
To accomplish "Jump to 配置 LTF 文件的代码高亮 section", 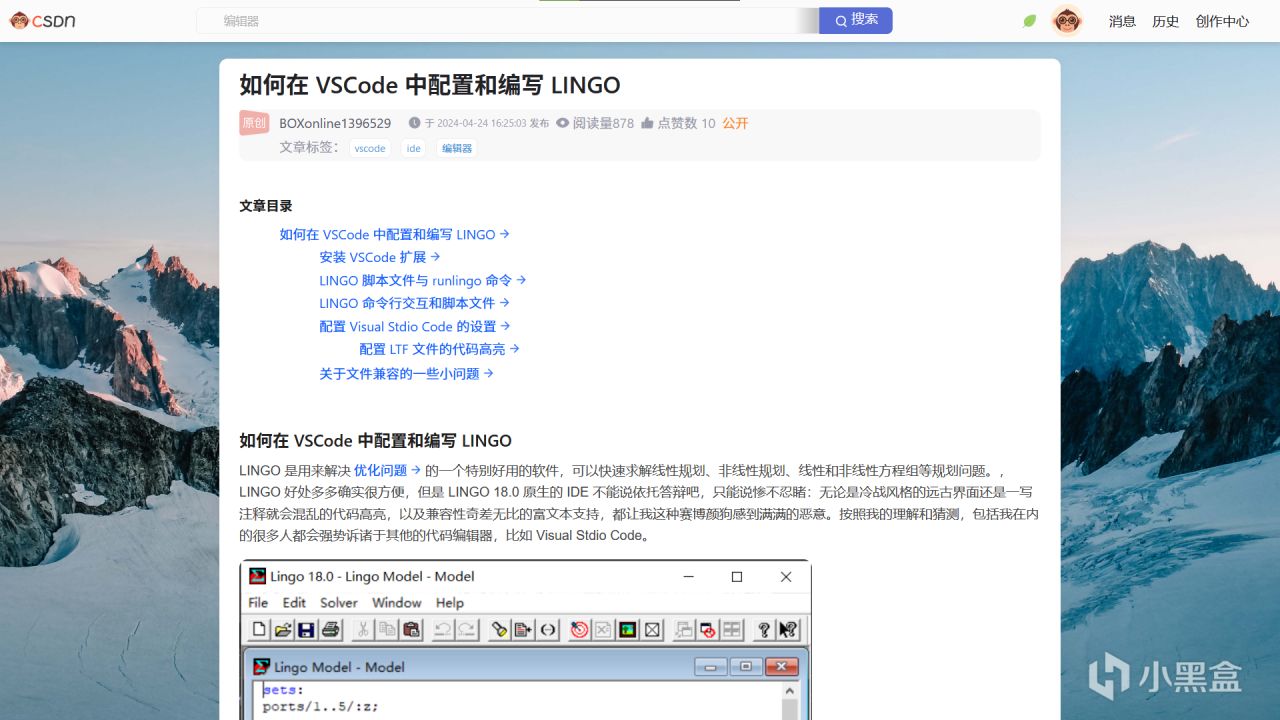I will coord(440,349).
